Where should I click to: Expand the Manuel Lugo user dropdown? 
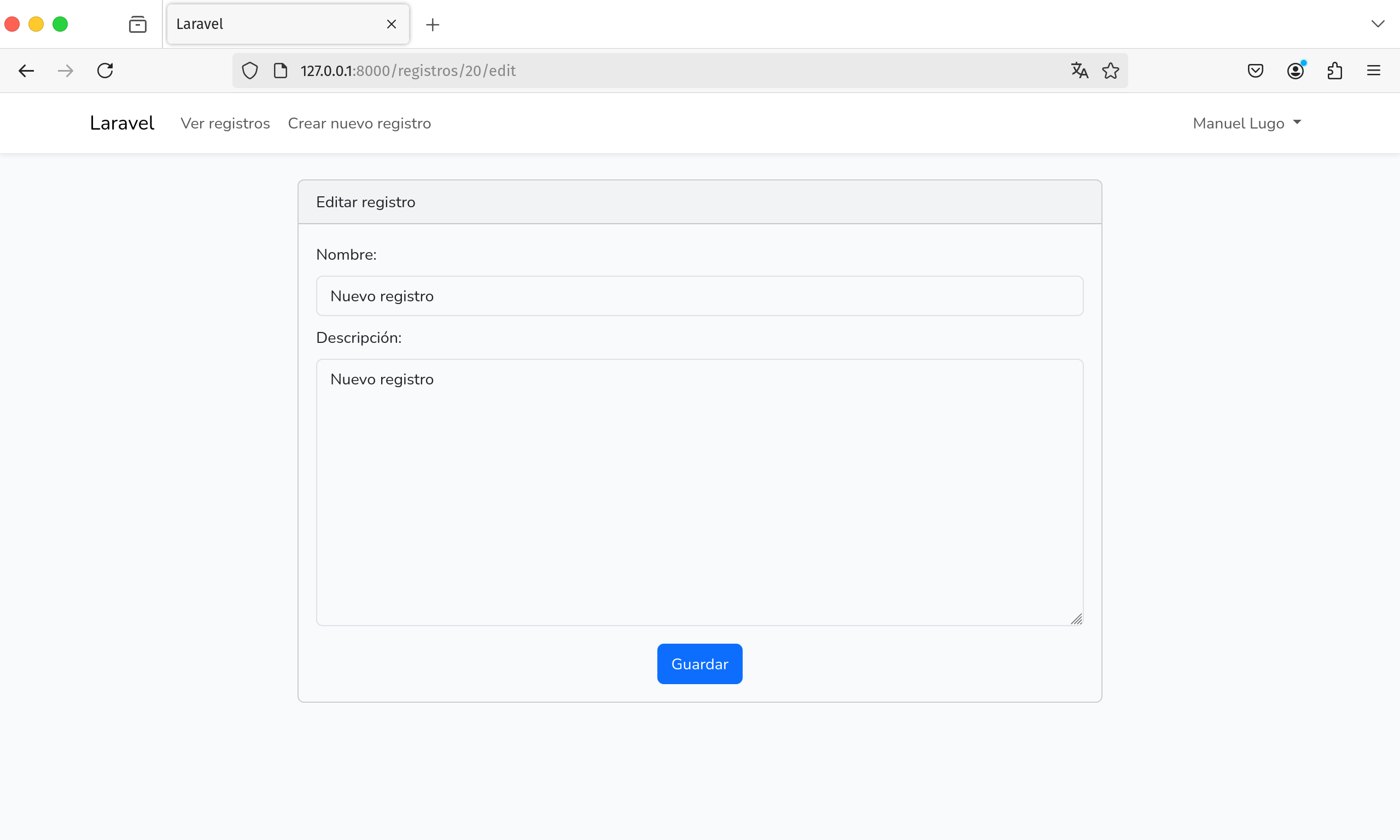pos(1247,124)
